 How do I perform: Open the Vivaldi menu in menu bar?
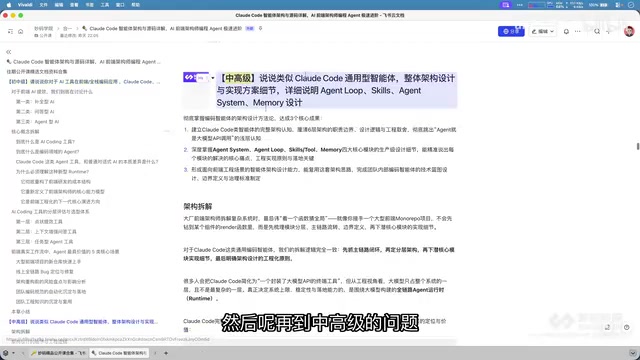25,5
